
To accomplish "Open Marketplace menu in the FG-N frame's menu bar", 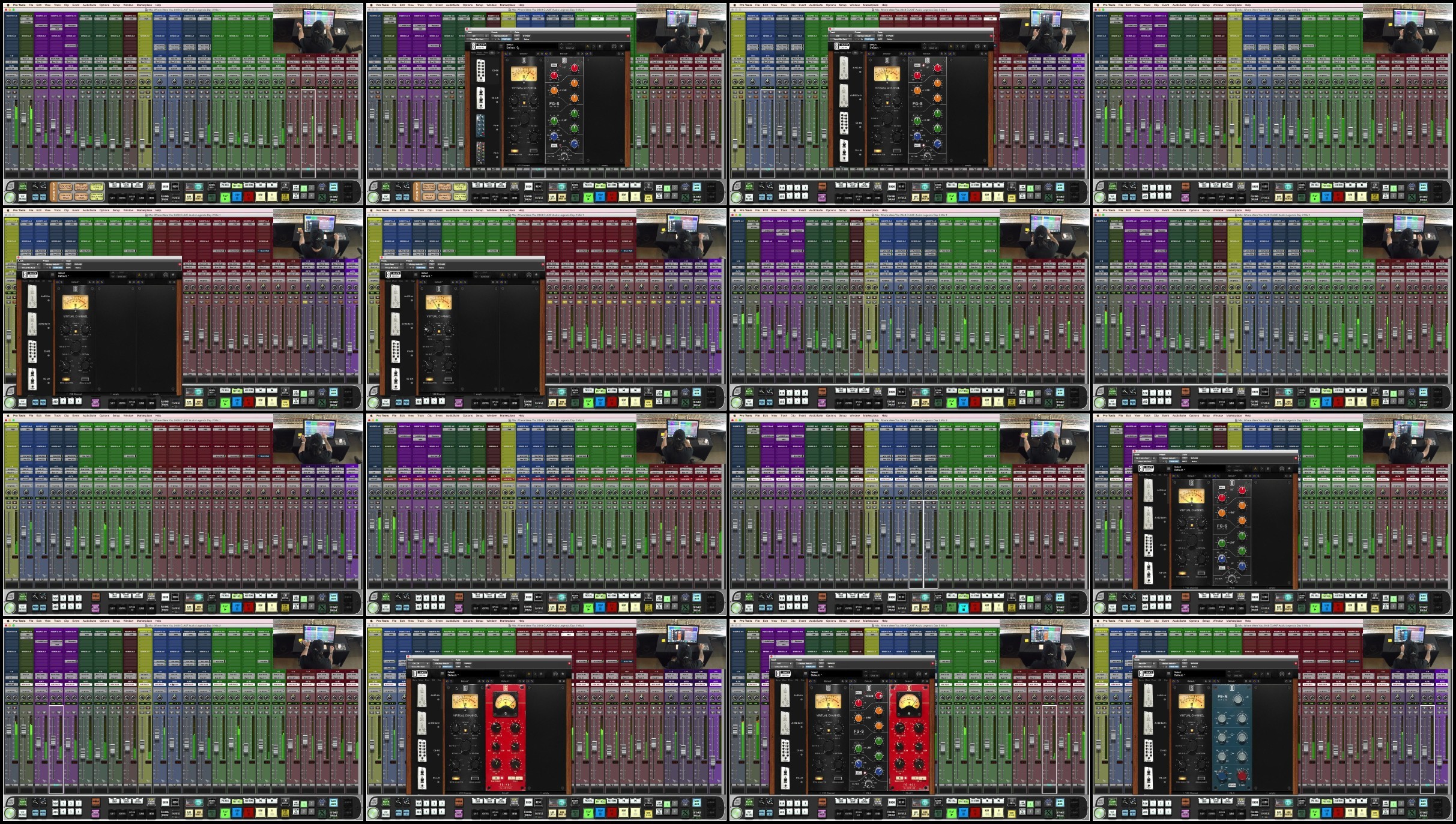I will 1234,621.
